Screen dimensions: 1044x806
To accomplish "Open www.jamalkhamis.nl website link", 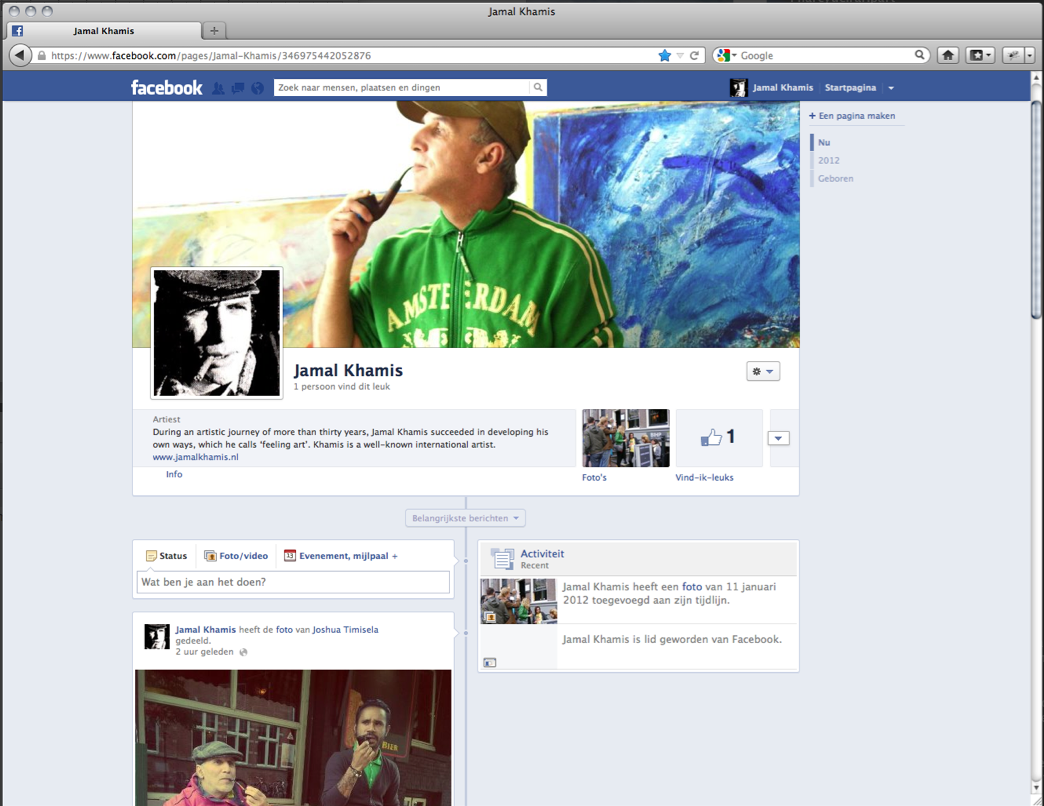I will 195,457.
